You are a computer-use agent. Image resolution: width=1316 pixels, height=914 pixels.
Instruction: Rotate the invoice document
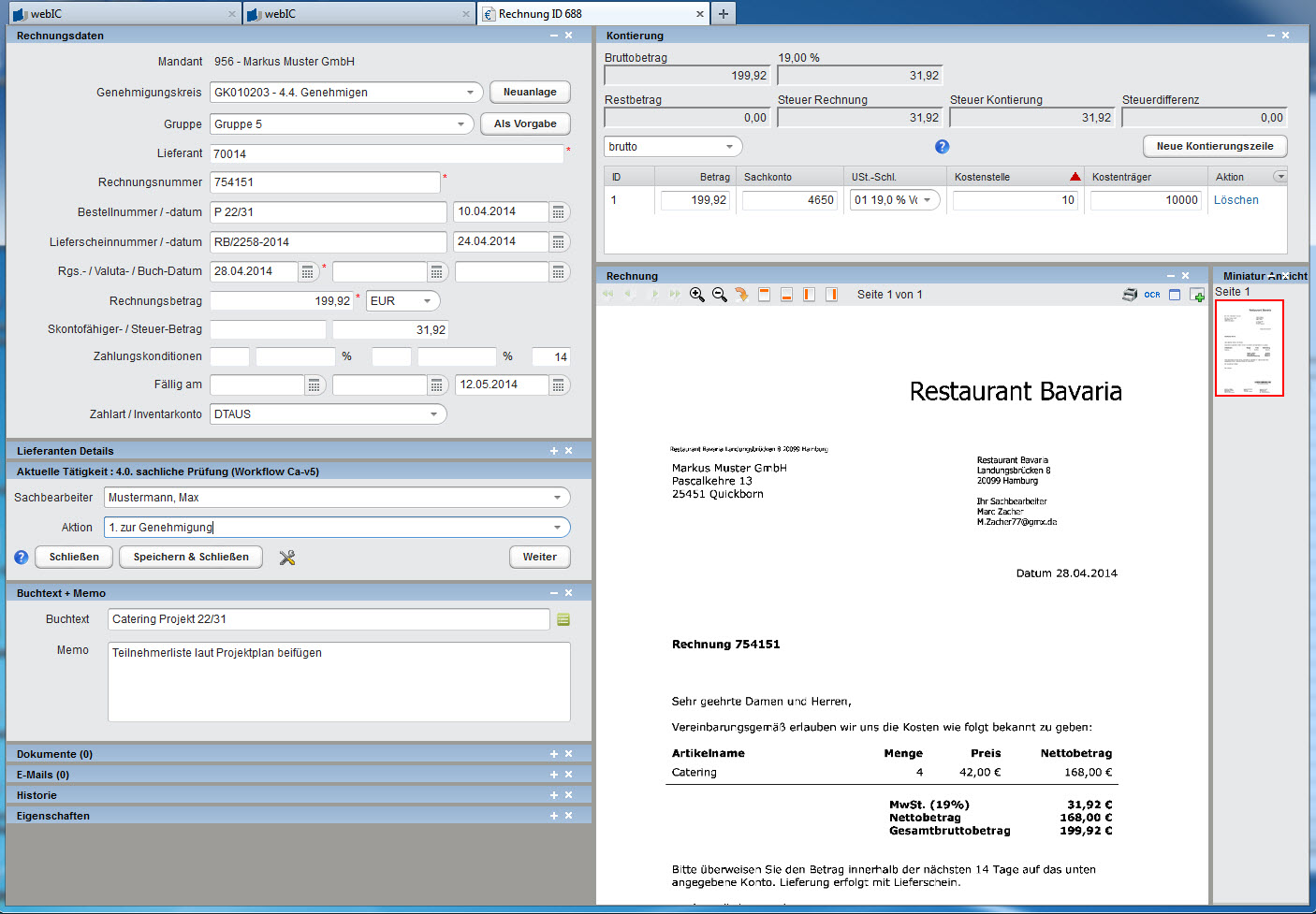[x=741, y=295]
